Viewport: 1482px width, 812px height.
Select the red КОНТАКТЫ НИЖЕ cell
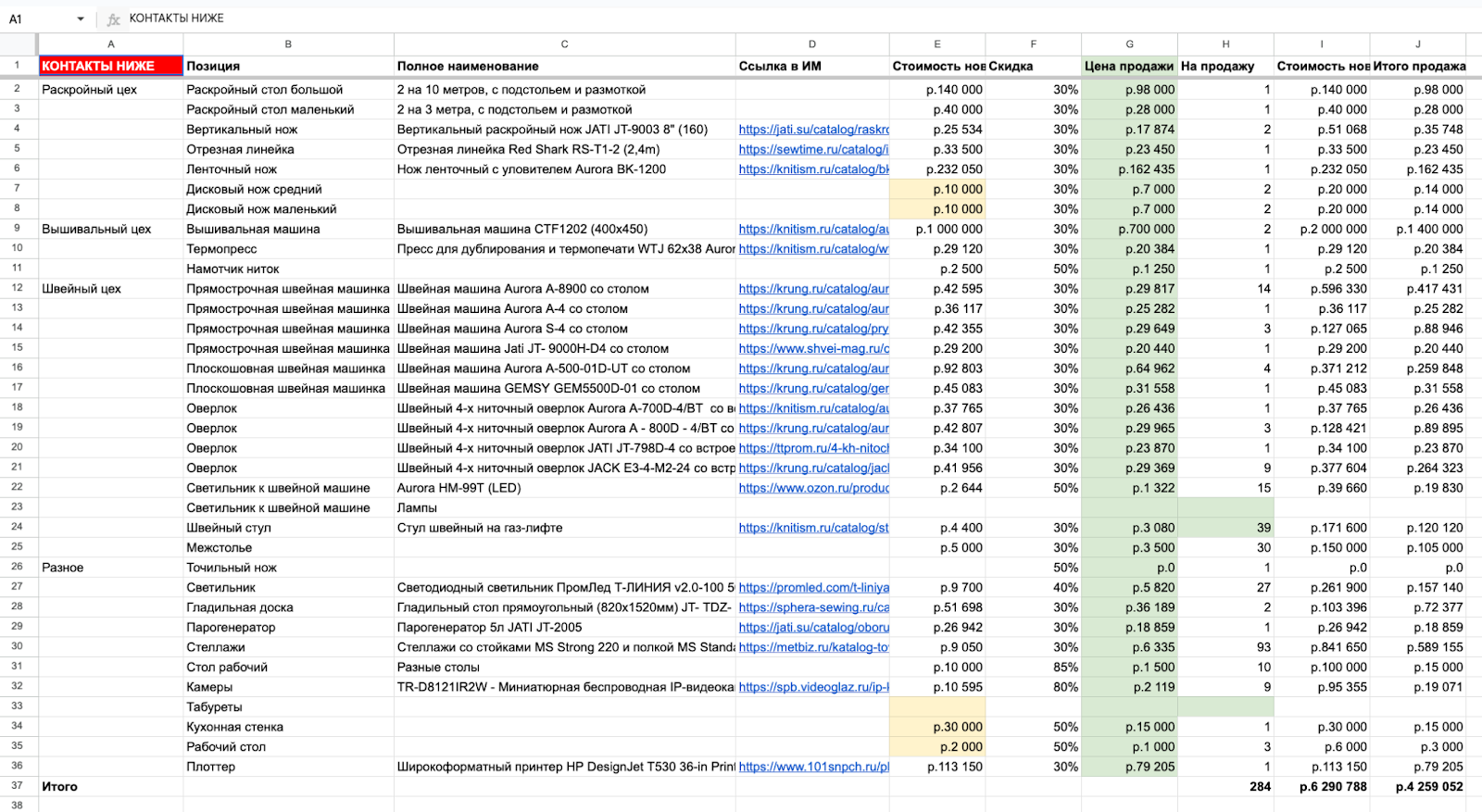(111, 66)
